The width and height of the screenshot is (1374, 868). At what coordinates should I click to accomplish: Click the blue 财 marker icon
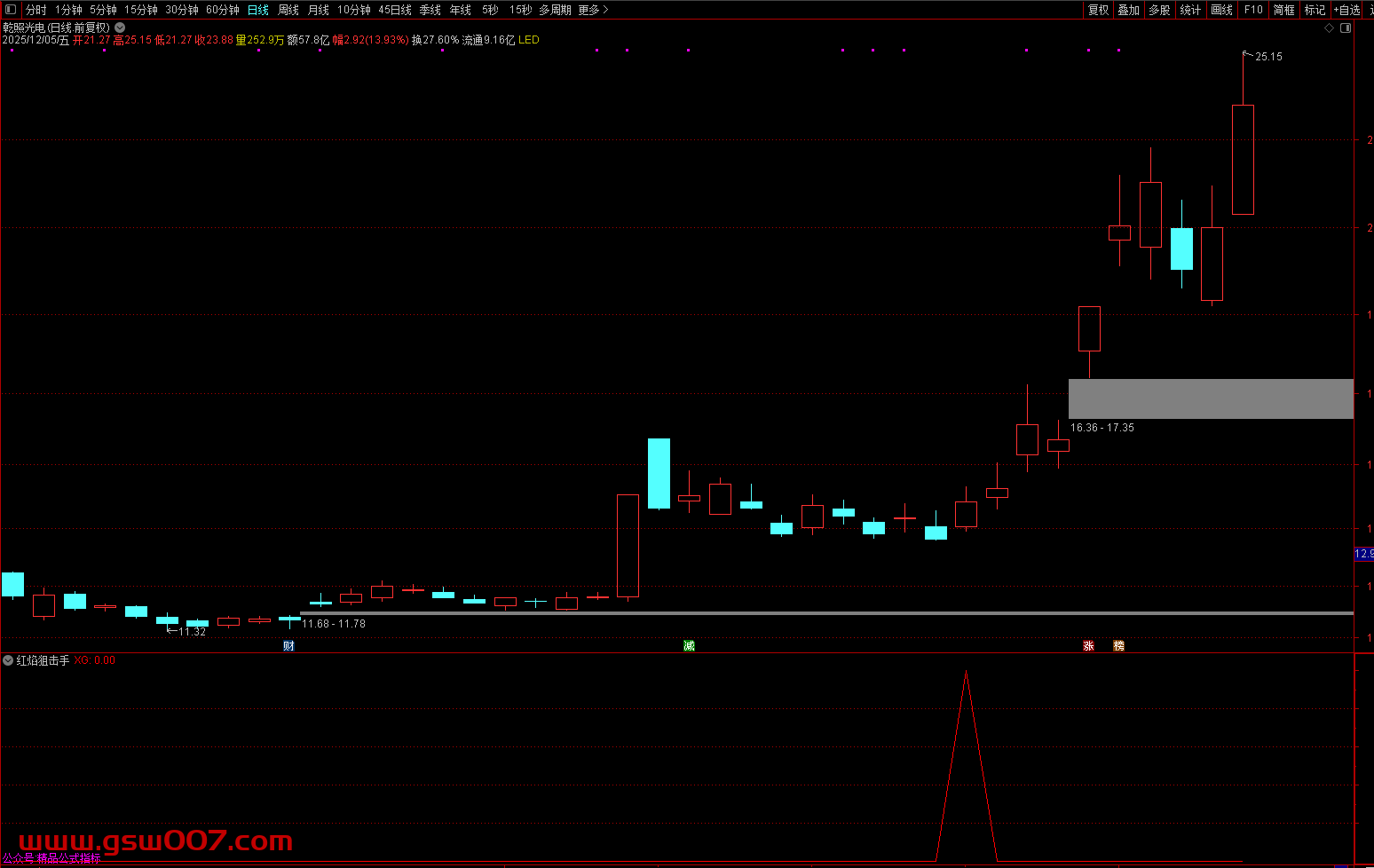[288, 646]
